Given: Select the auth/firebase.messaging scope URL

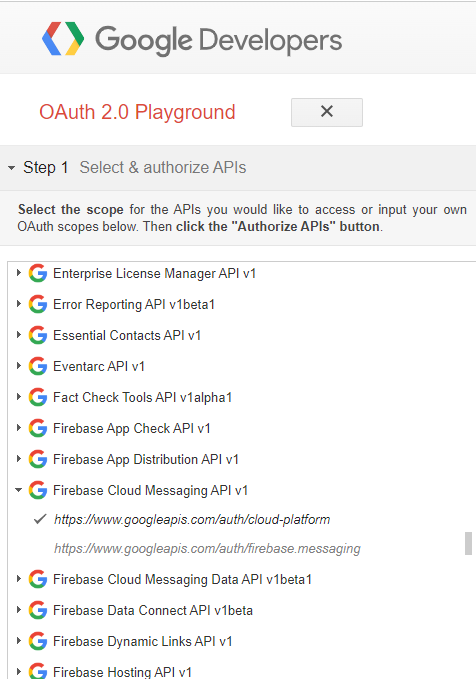Looking at the screenshot, I should [x=207, y=549].
